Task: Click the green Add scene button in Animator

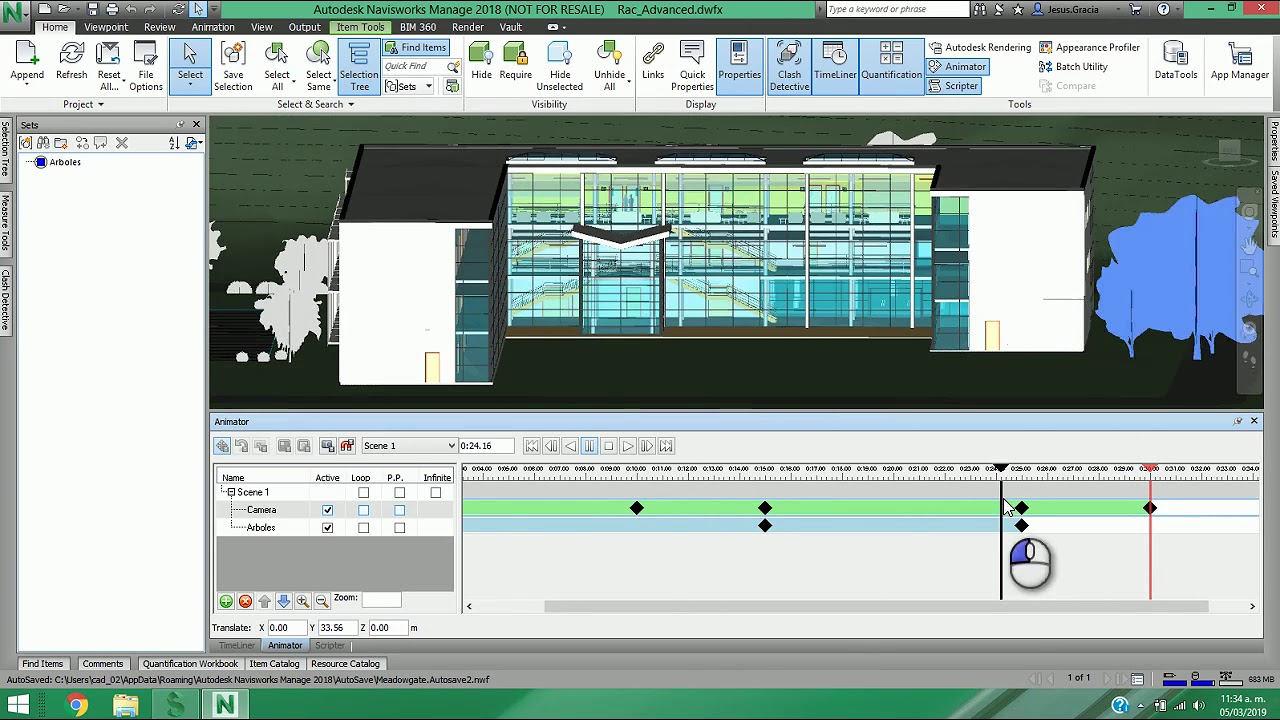Action: [x=226, y=601]
